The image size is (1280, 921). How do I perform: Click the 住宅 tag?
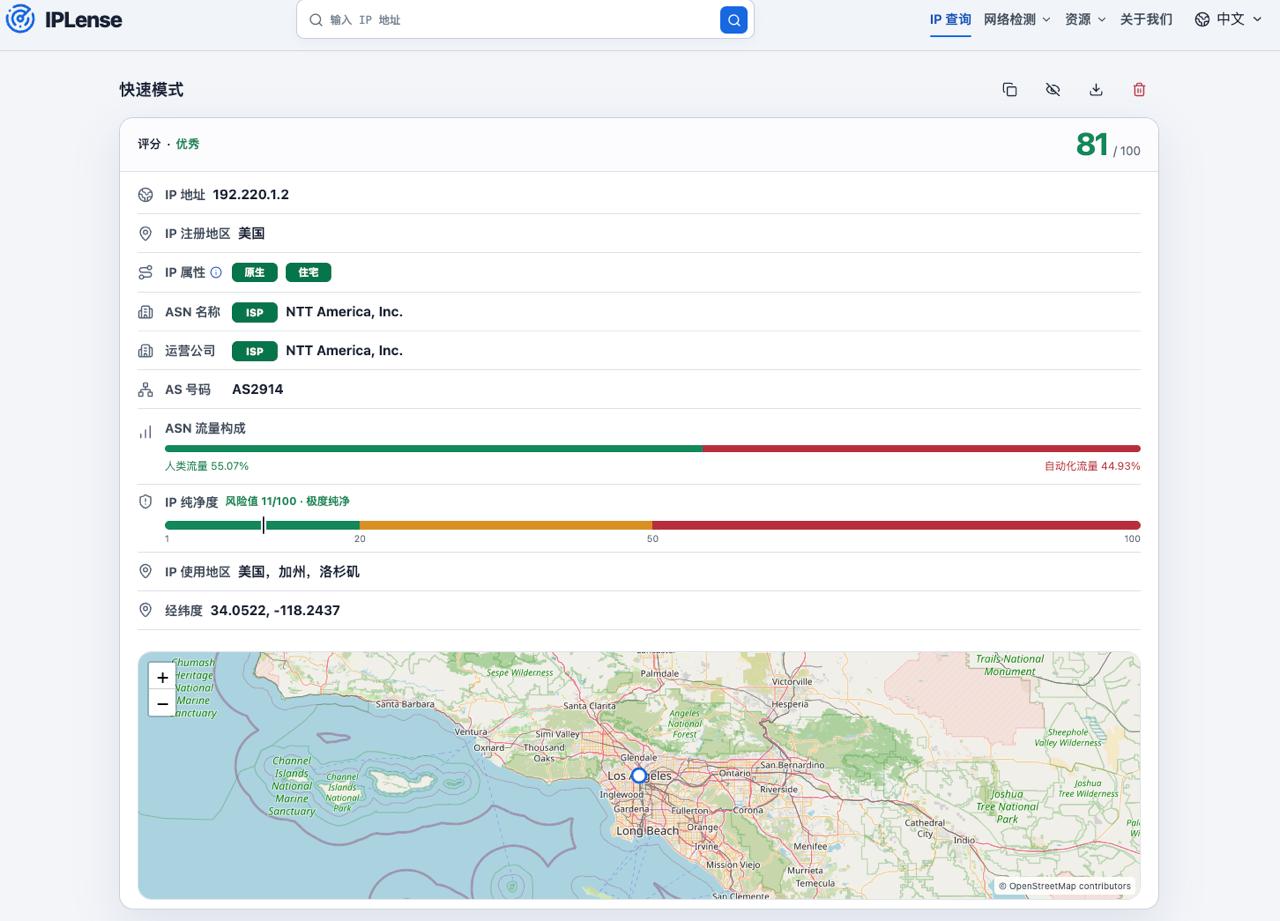(308, 272)
